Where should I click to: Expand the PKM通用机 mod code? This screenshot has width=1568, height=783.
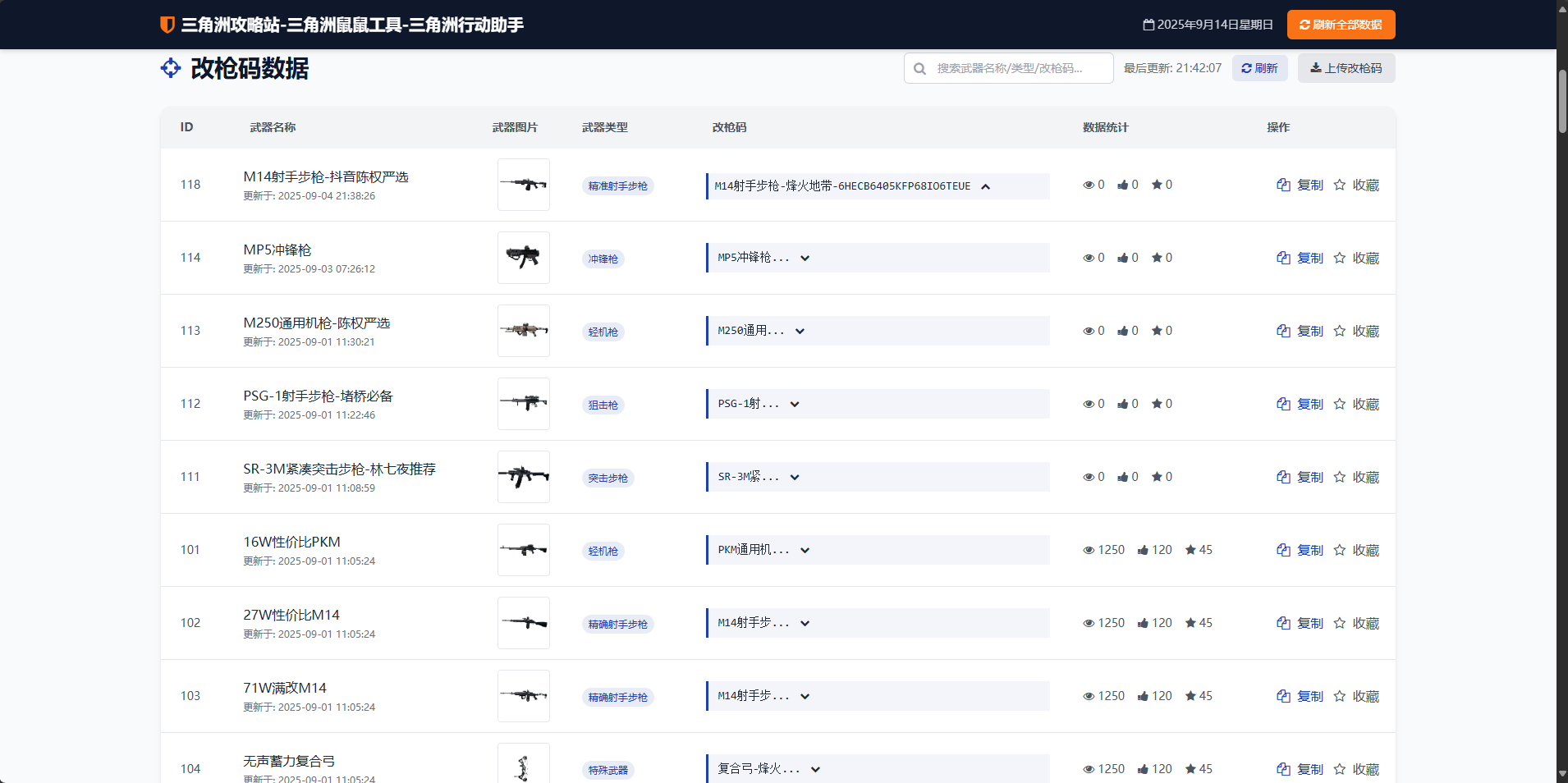805,550
